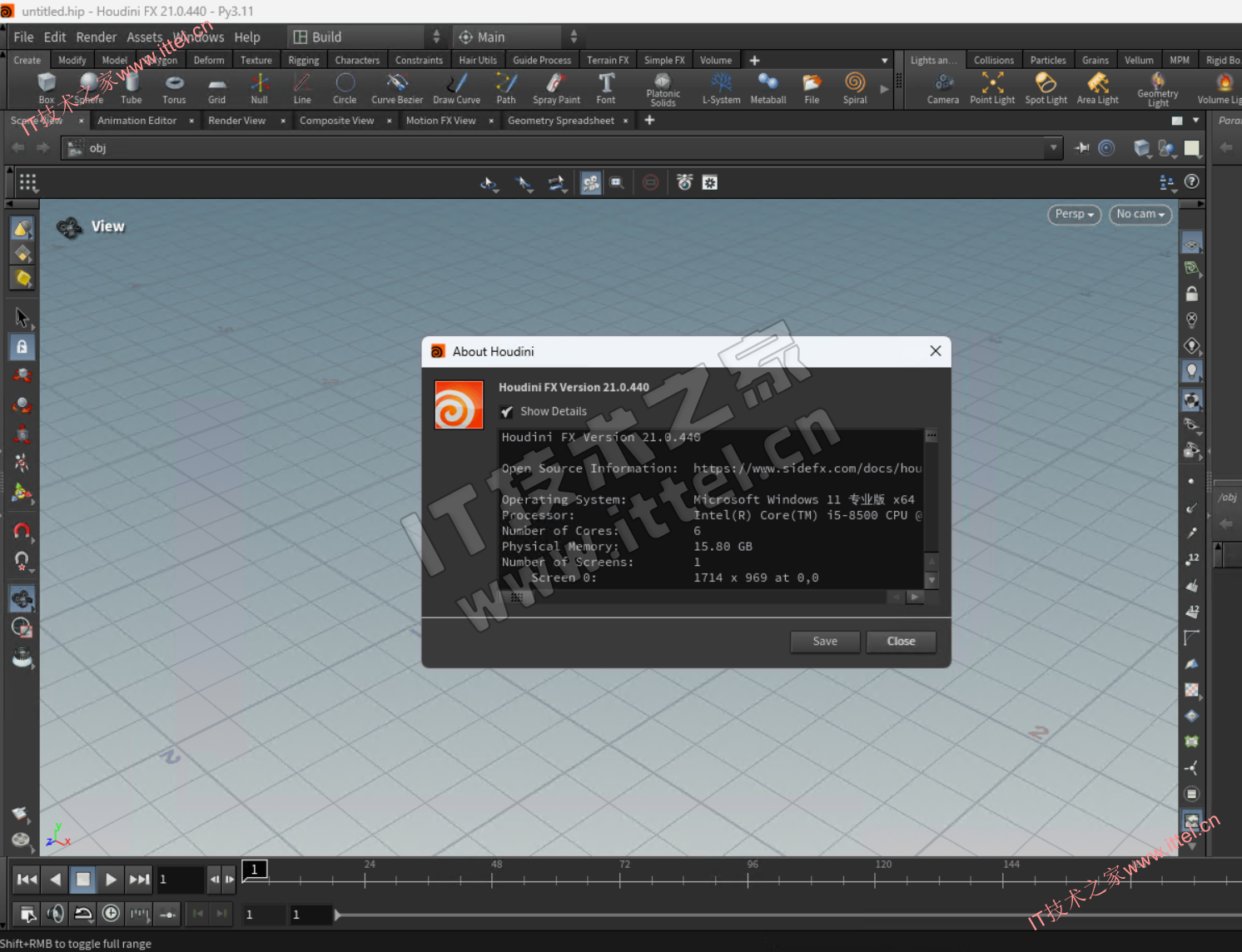Activate the Spray Paint tool

point(556,87)
